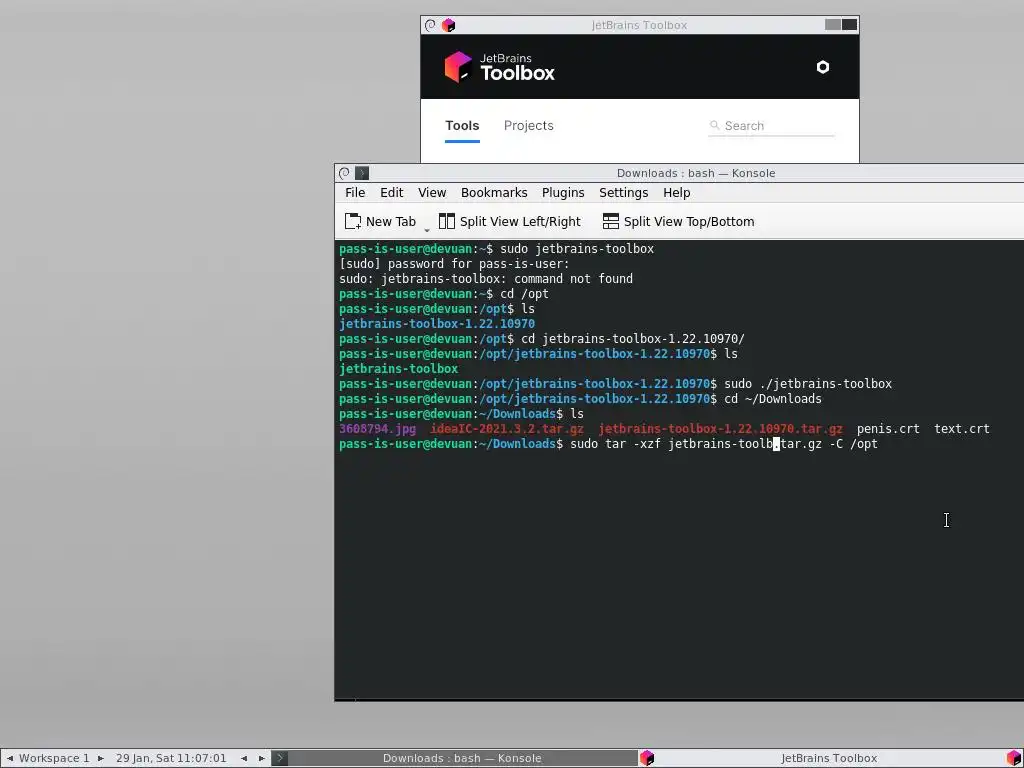Viewport: 1024px width, 768px height.
Task: Click the Workspace 1 label in taskbar
Action: click(54, 758)
